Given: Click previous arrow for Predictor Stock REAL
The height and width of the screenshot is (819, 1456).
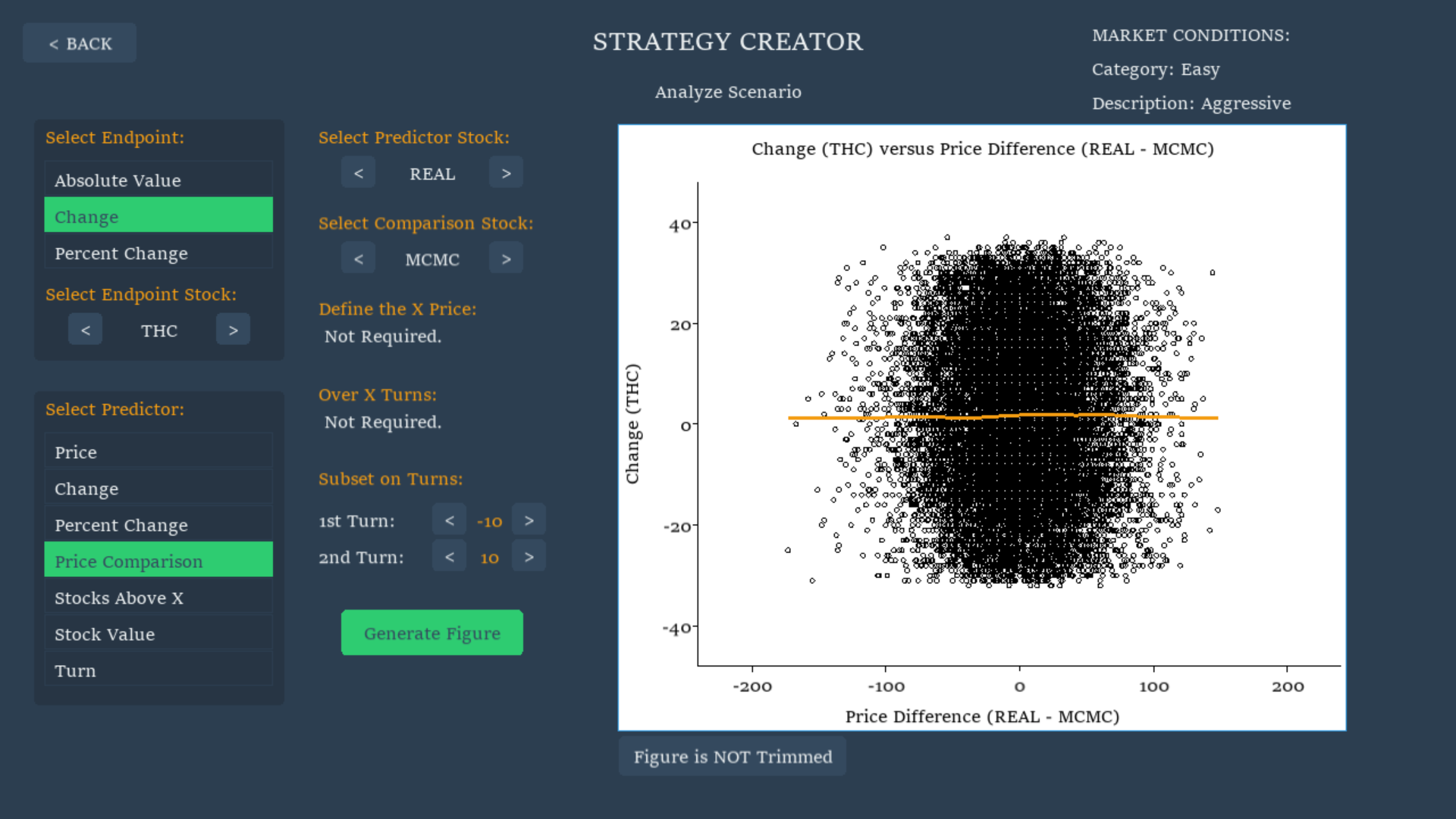Looking at the screenshot, I should click(358, 173).
